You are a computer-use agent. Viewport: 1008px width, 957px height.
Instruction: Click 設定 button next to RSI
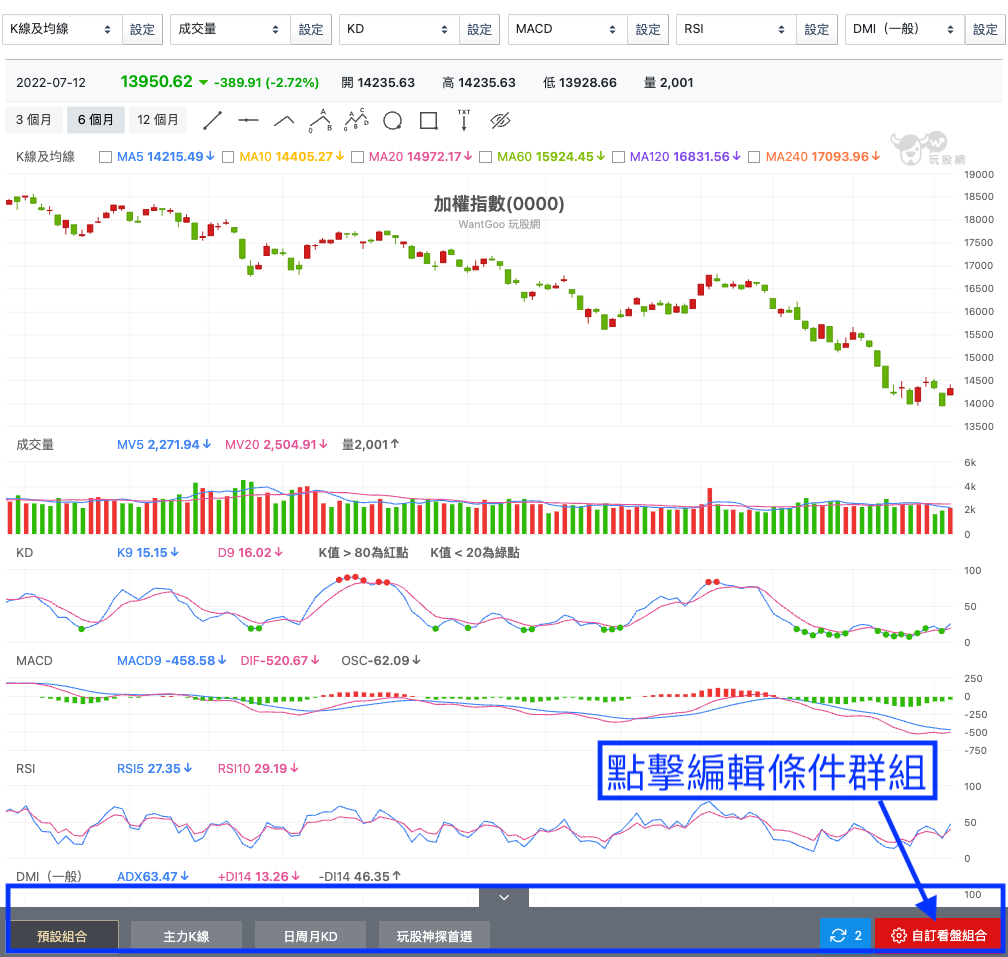(x=817, y=29)
